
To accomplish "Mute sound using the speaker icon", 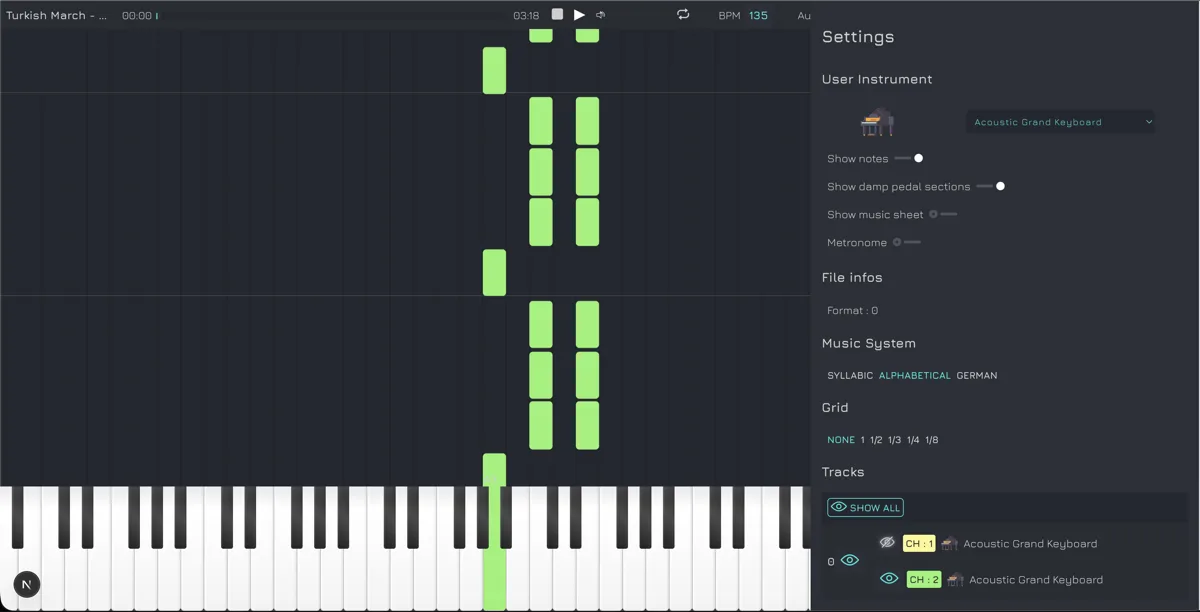I will click(601, 15).
